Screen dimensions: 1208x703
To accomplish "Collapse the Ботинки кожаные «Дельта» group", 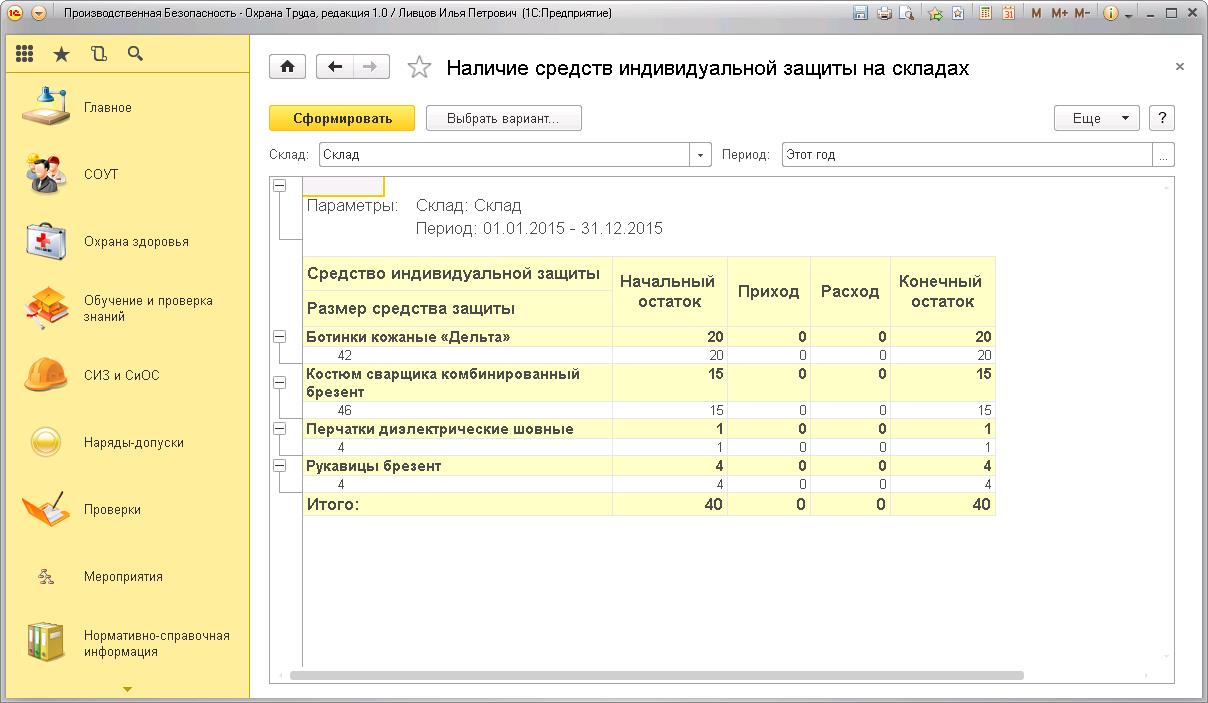I will coord(280,338).
